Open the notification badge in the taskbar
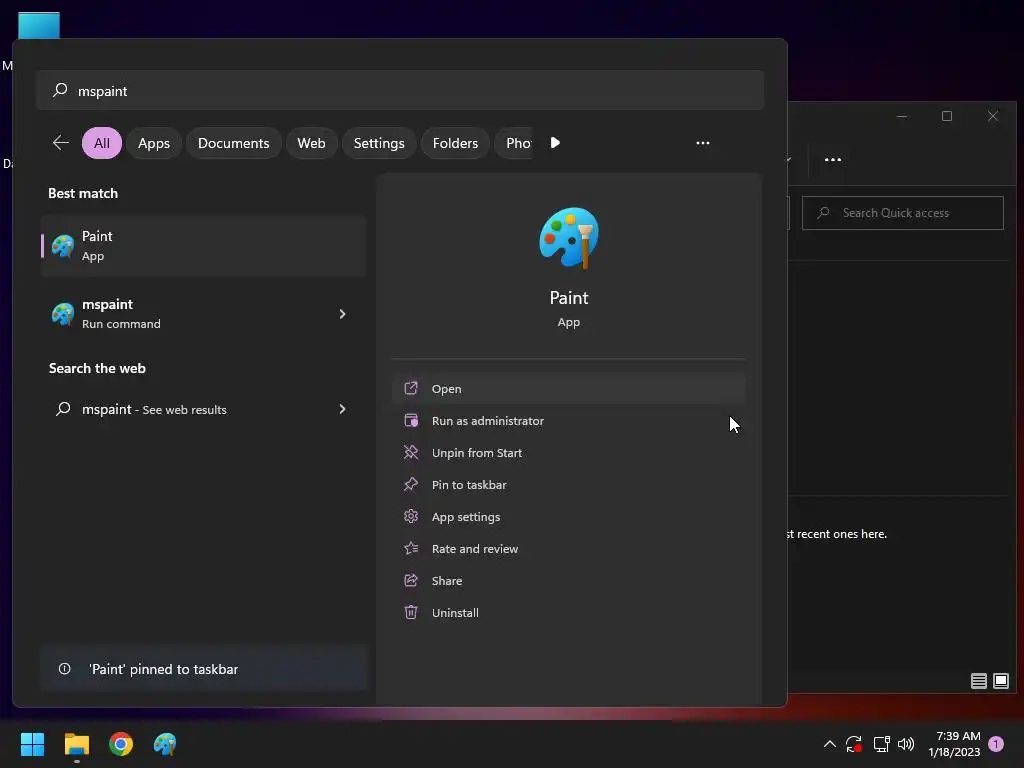 coord(996,744)
